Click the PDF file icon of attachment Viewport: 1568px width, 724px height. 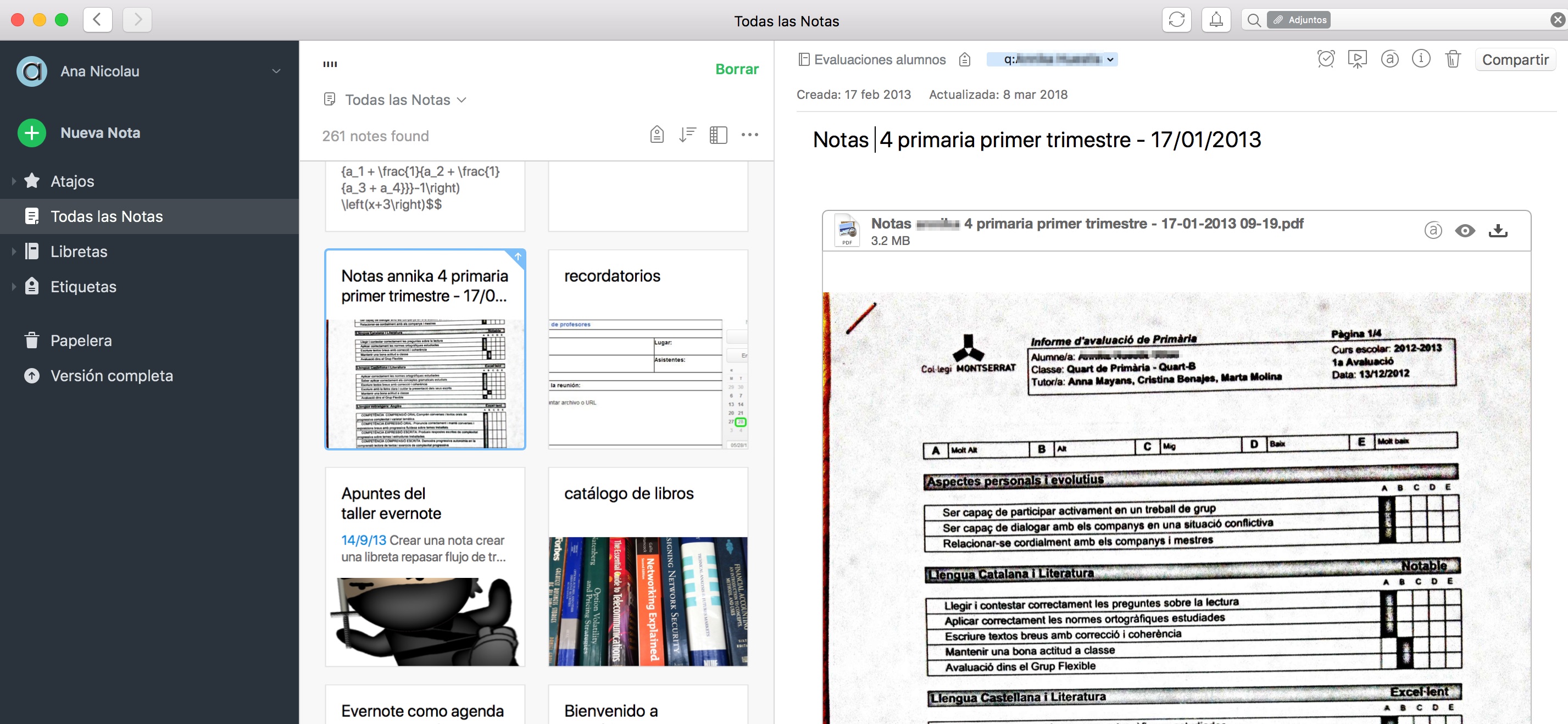[x=847, y=230]
